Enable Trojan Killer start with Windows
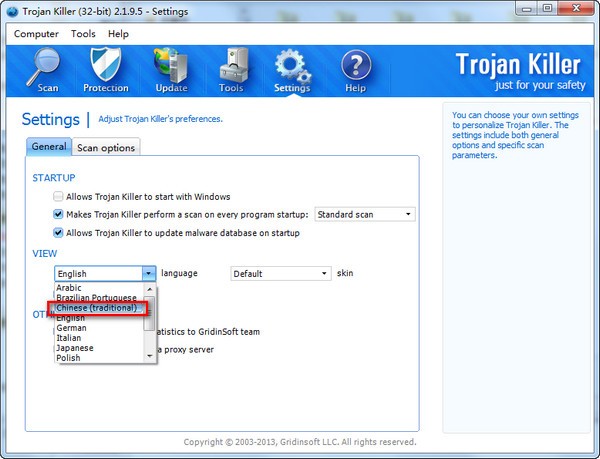Image resolution: width=600 pixels, height=459 pixels. [x=59, y=196]
